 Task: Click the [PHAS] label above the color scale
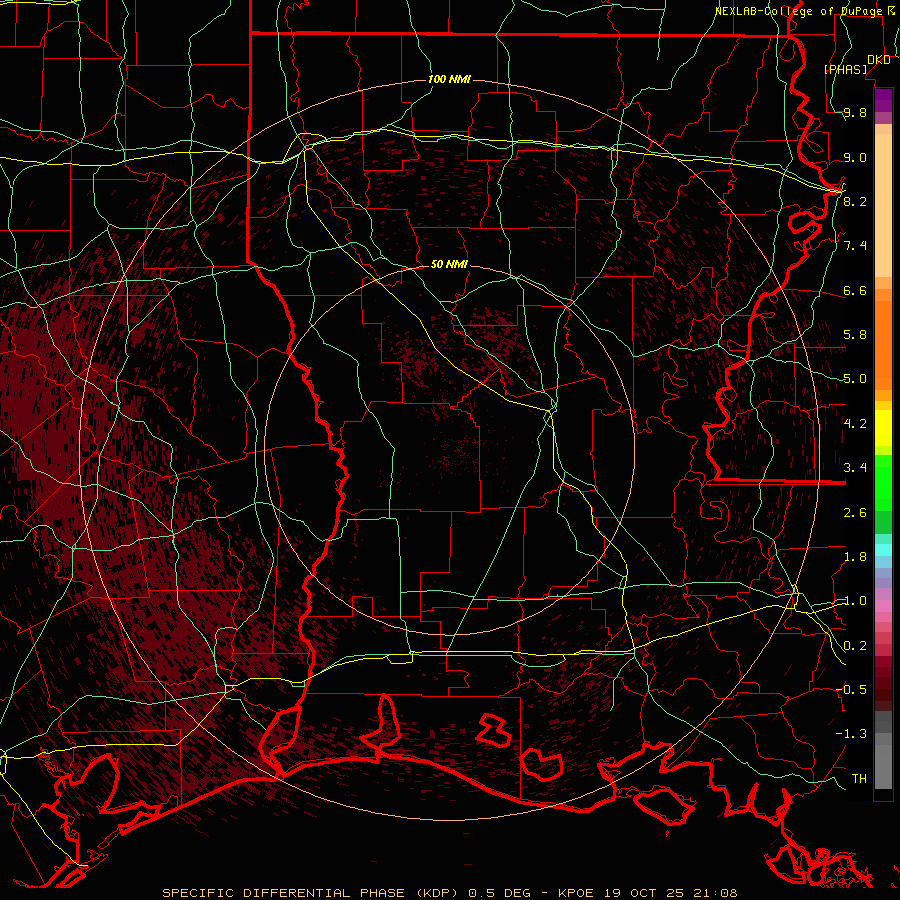pos(845,69)
